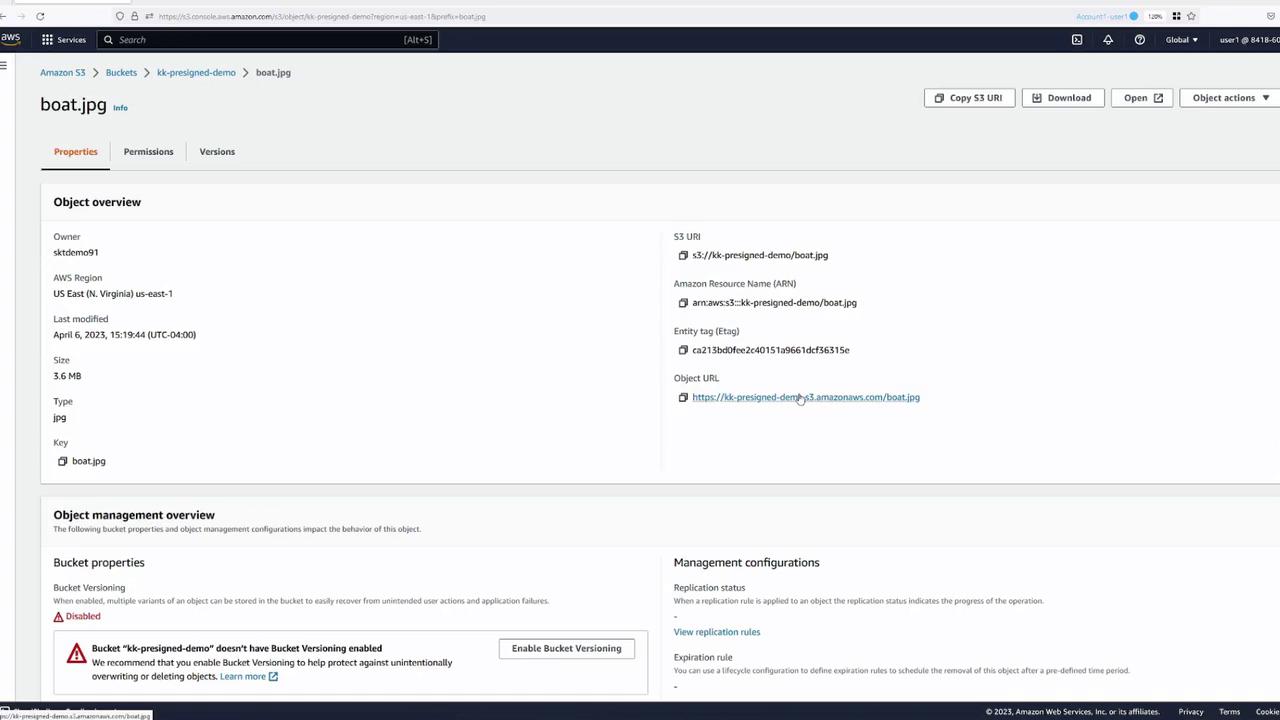Click the 120% zoom level indicator
The image size is (1280, 720).
[1155, 16]
